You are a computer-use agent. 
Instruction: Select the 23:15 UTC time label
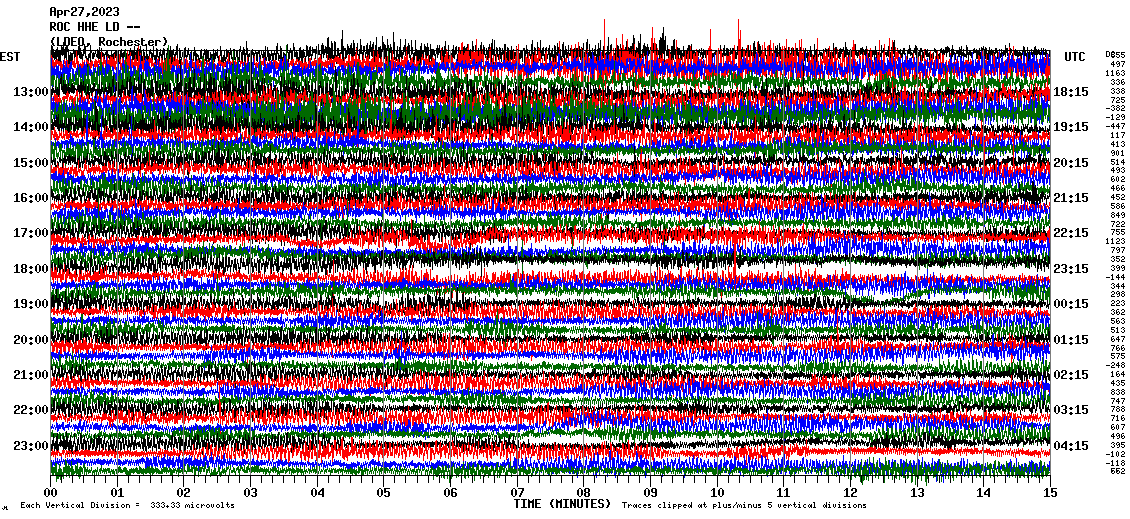[1071, 269]
